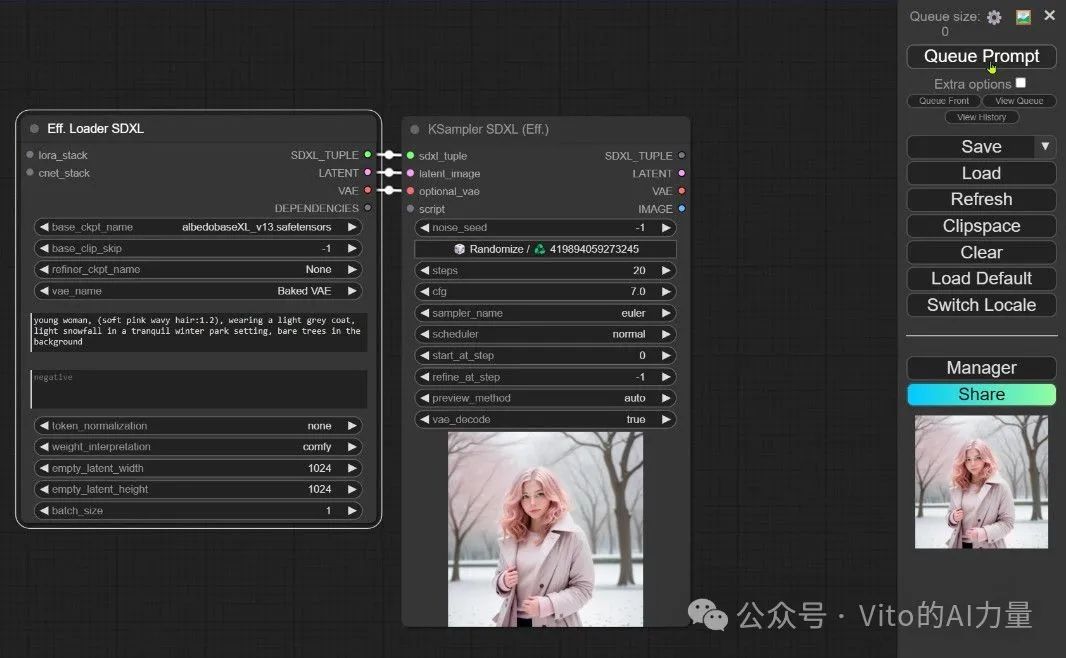Close the queue panel with X

(1049, 15)
